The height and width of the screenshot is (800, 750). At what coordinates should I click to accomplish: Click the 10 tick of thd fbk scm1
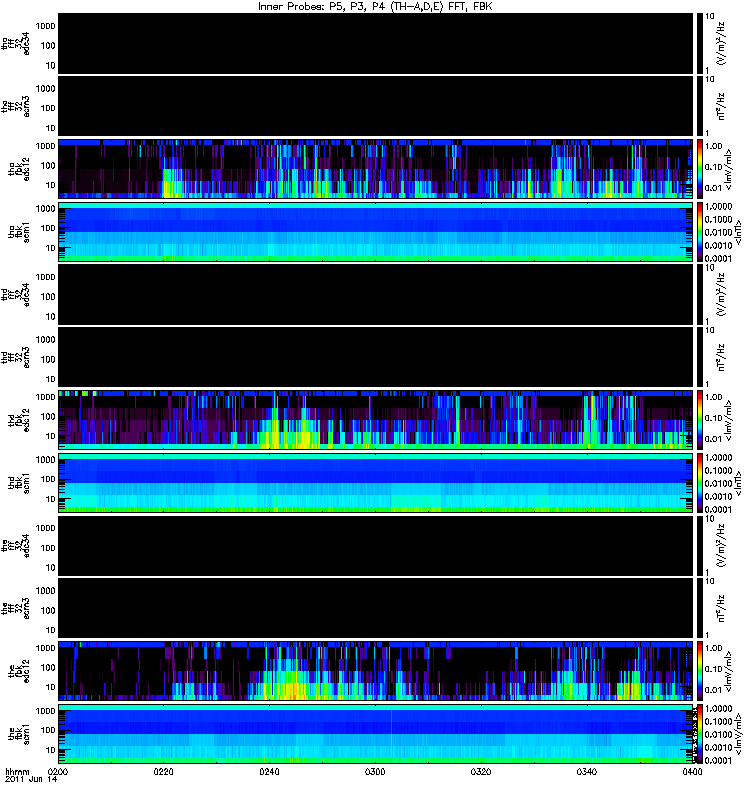coord(50,499)
